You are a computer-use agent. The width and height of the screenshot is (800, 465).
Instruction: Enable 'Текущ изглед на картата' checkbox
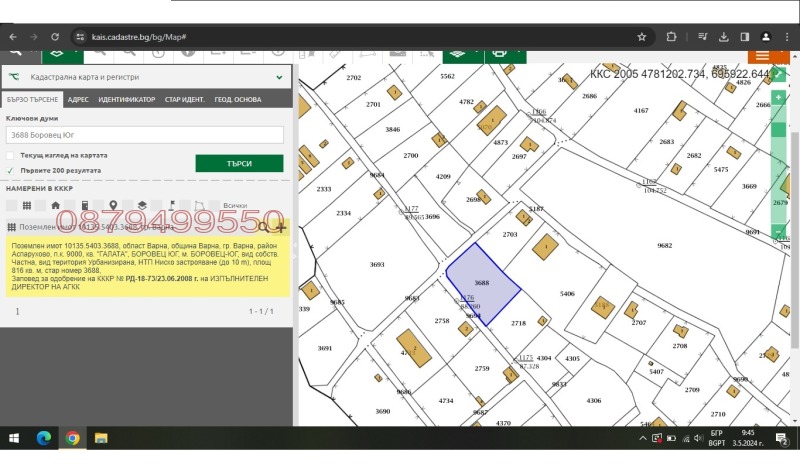(x=10, y=156)
